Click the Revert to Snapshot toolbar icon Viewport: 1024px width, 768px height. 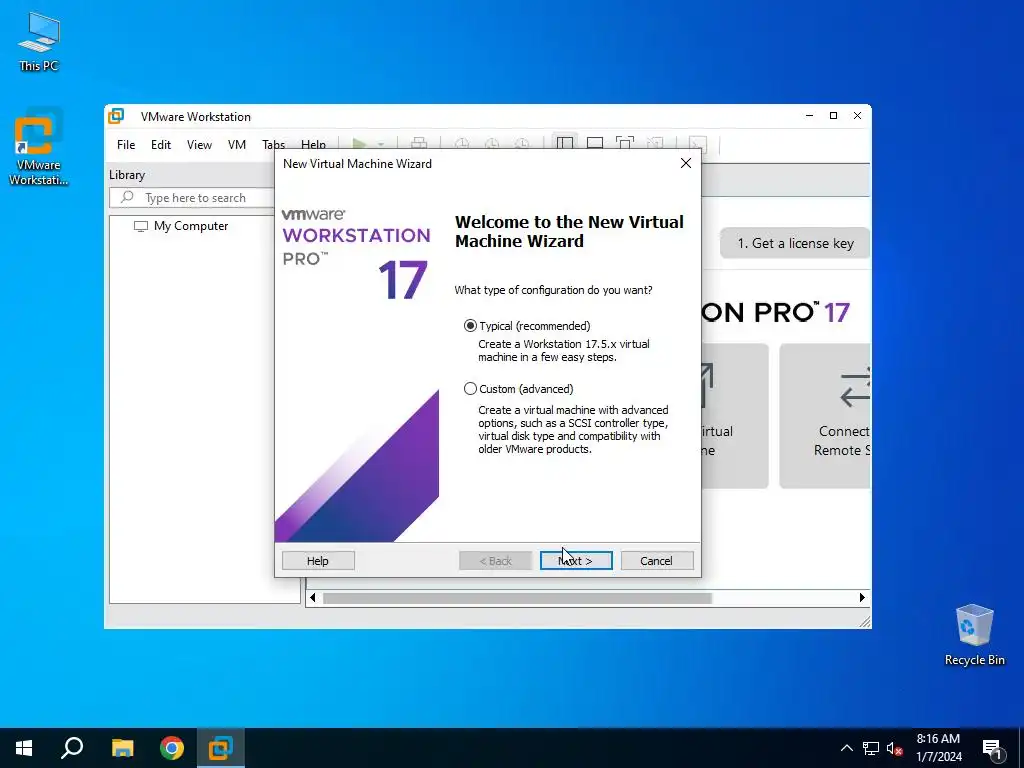pyautogui.click(x=492, y=144)
